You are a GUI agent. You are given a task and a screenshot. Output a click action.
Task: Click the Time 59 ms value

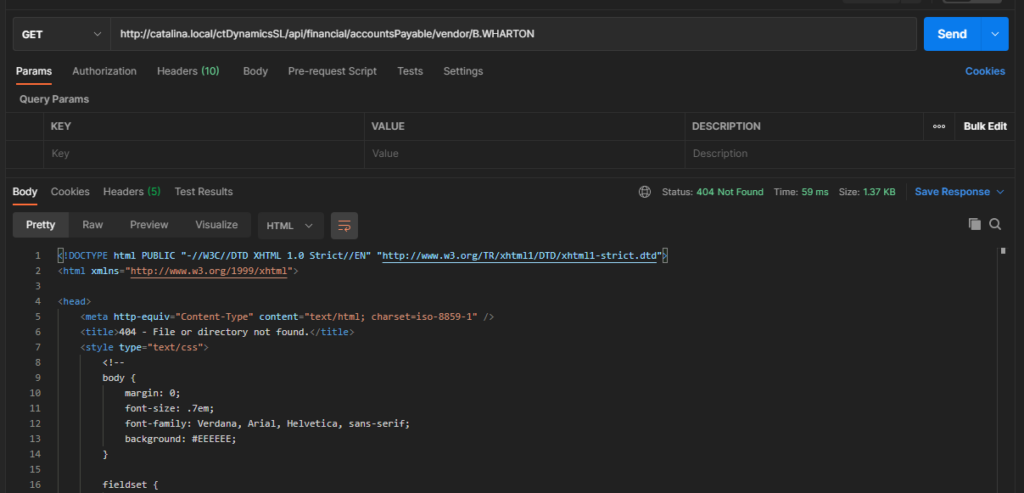[x=814, y=192]
